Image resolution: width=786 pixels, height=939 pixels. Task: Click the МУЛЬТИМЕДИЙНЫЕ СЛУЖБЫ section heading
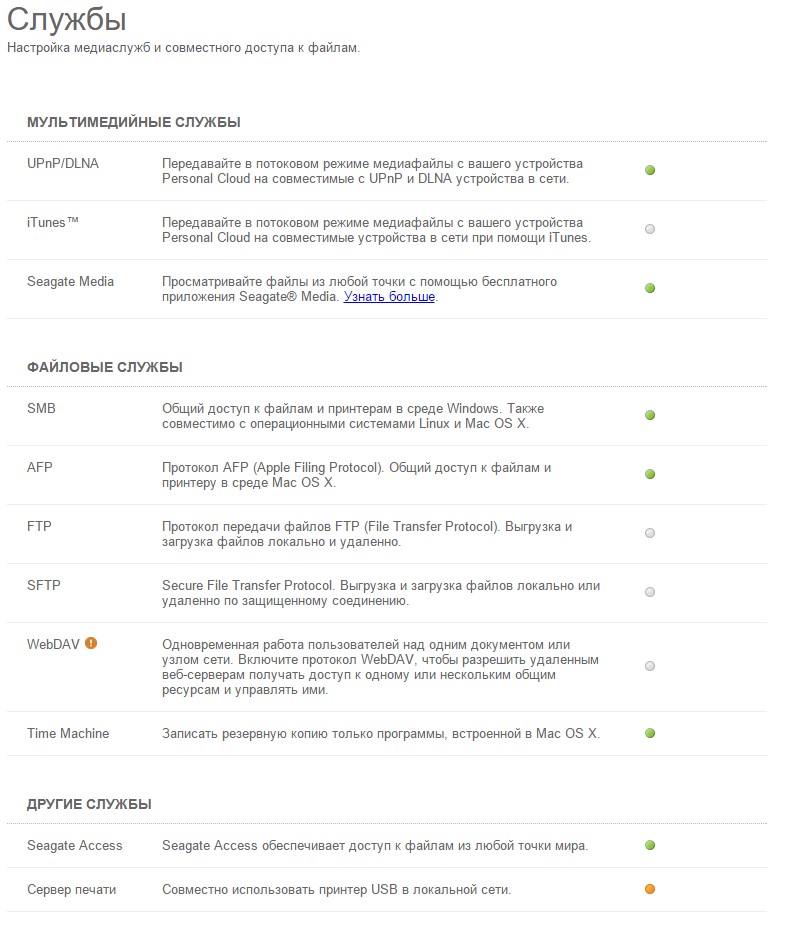click(133, 123)
